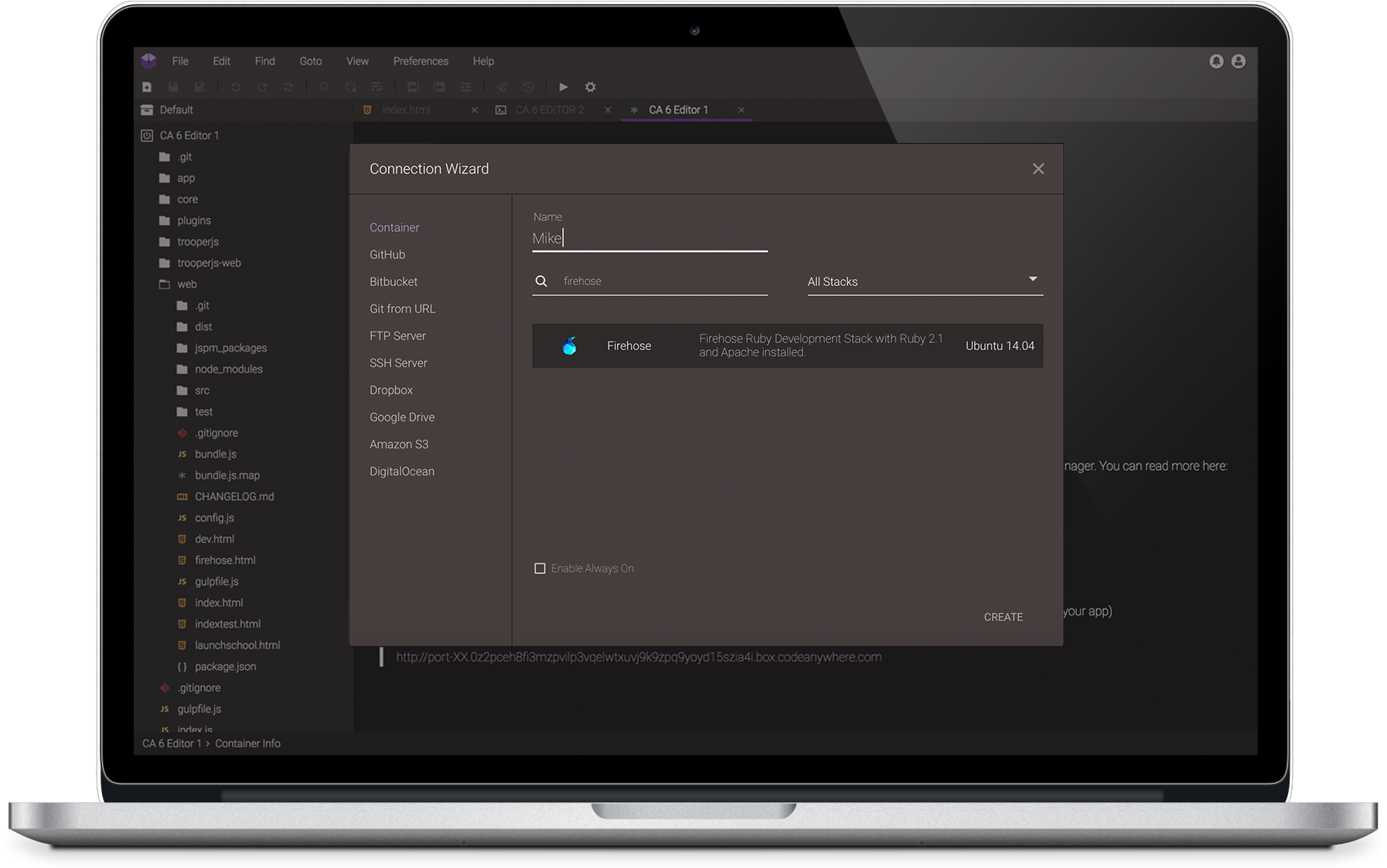Screen dimensions: 1387x868
Task: Click the search magnifier in the wizard
Action: (541, 281)
